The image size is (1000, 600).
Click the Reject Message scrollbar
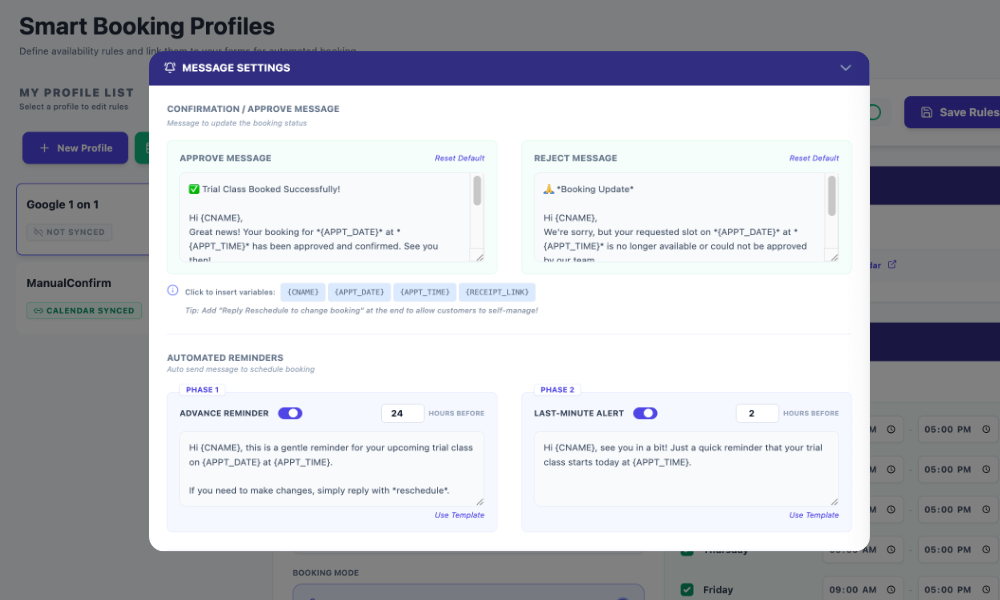(832, 196)
